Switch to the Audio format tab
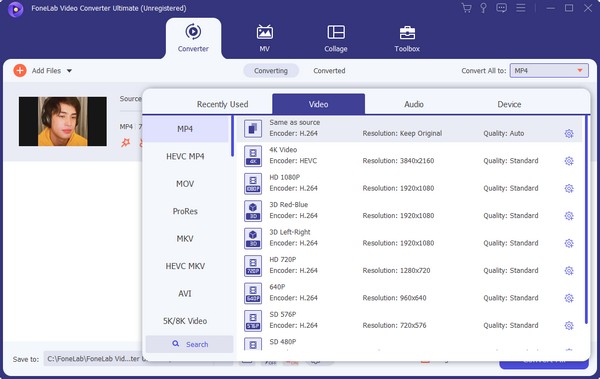Image resolution: width=600 pixels, height=379 pixels. point(414,104)
